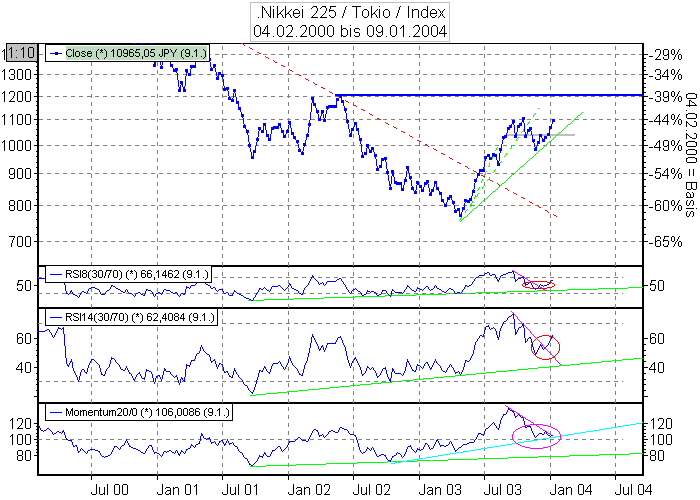Screen dimensions: 700x500
Task: Click the -54% percent axis label
Action: point(666,174)
